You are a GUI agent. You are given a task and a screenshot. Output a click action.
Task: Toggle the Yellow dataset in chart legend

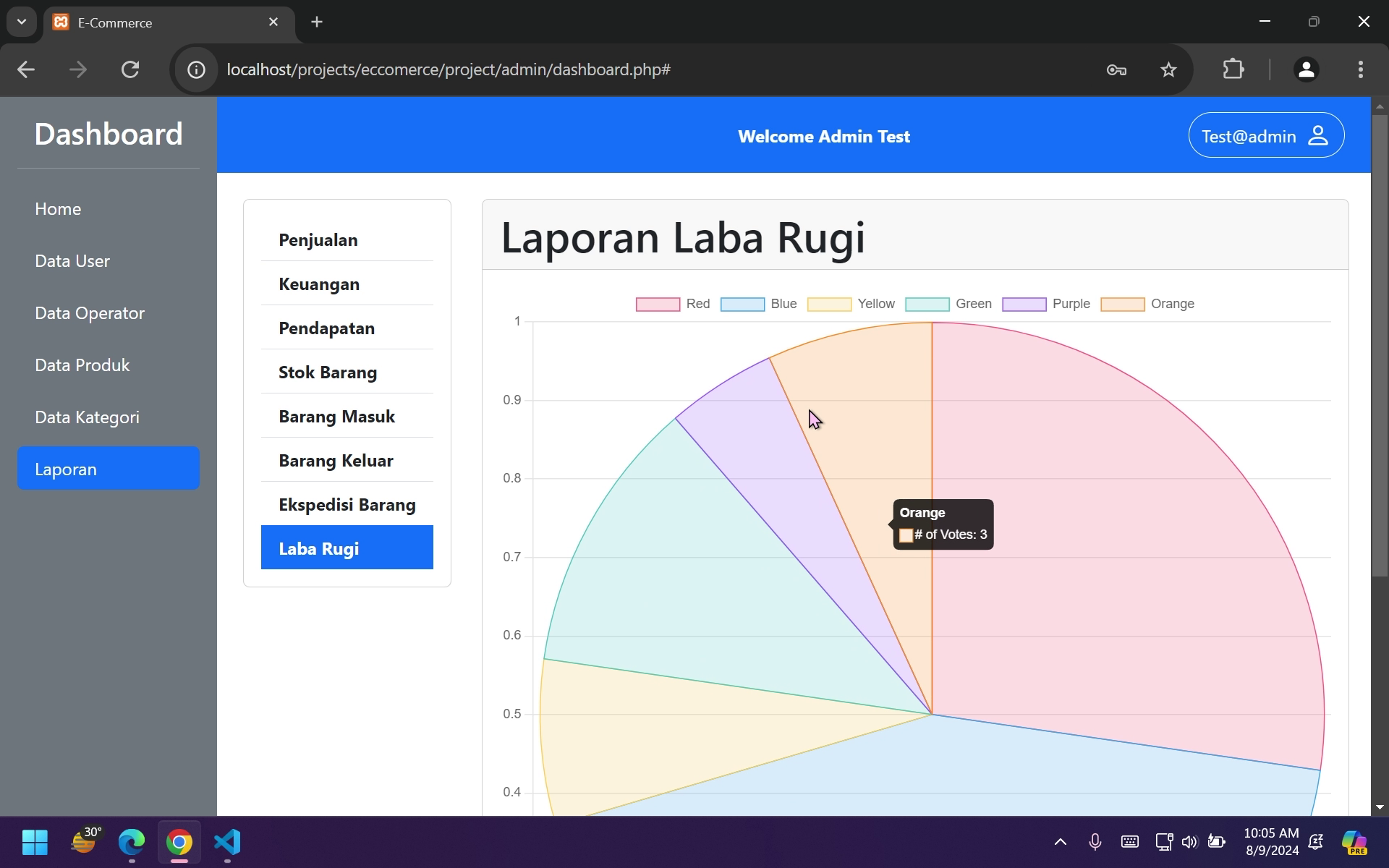(x=851, y=304)
